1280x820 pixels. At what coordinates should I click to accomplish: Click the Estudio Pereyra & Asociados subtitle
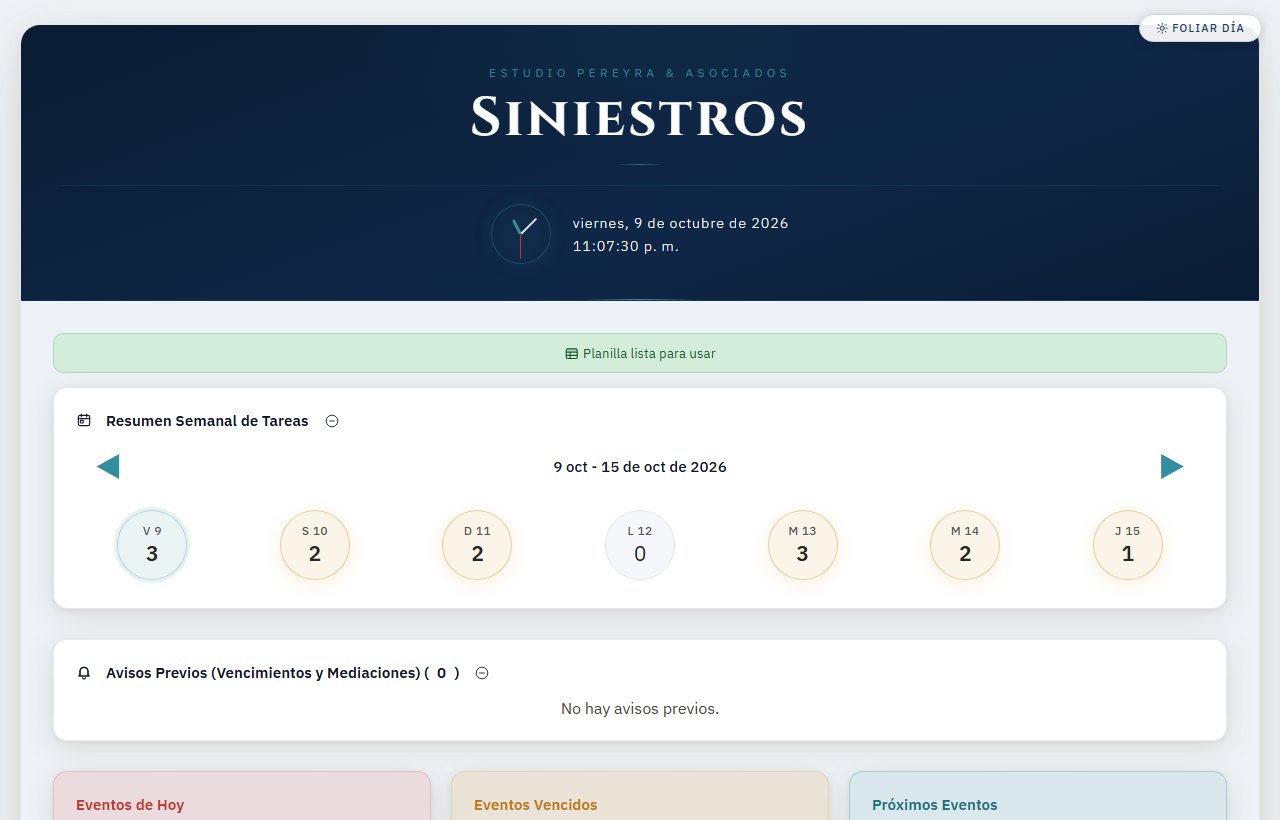[639, 73]
